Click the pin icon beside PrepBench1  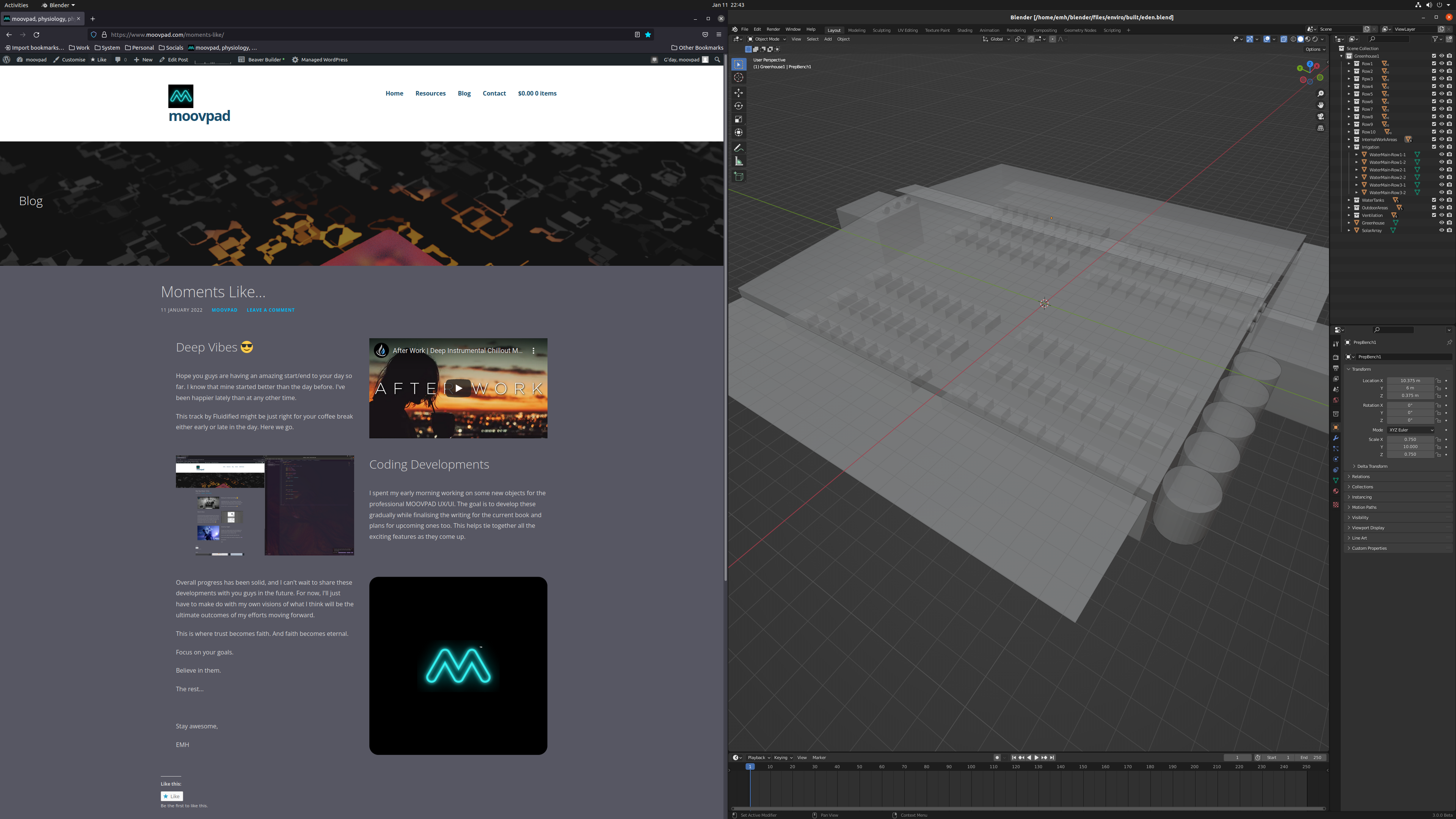[1449, 342]
